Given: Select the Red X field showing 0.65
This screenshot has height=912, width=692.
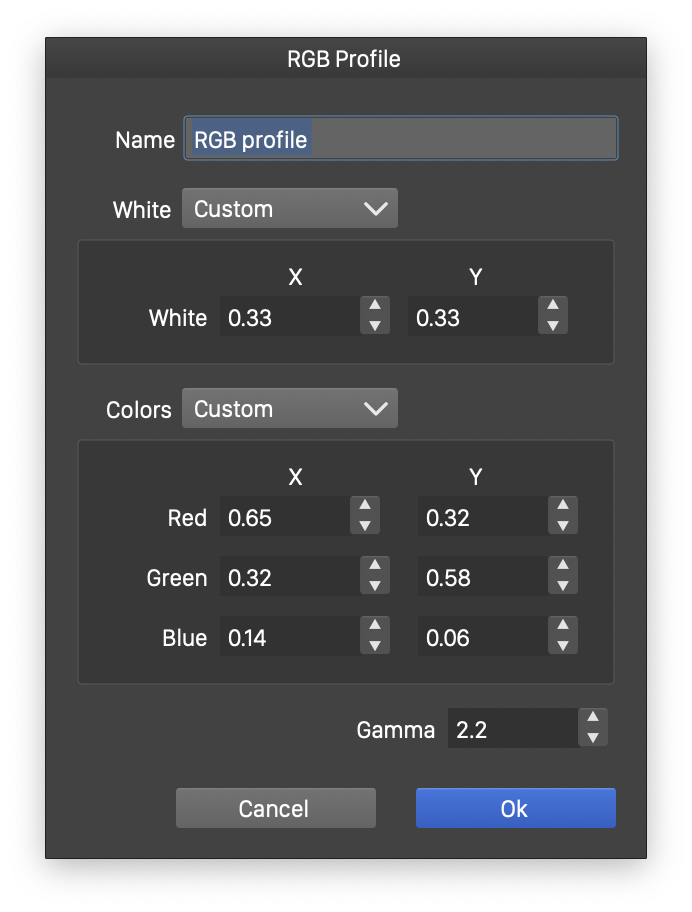Looking at the screenshot, I should (x=285, y=518).
